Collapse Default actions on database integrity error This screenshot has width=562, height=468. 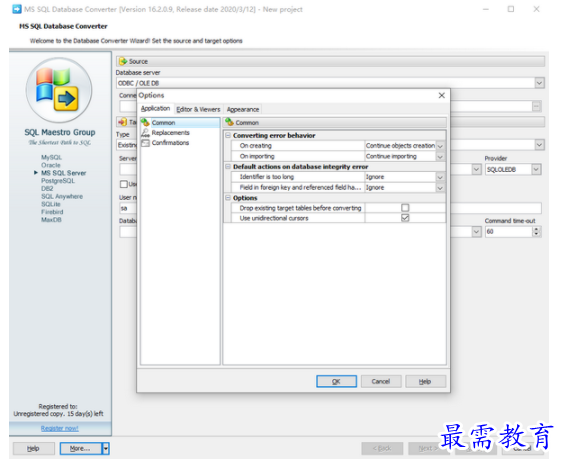(228, 167)
